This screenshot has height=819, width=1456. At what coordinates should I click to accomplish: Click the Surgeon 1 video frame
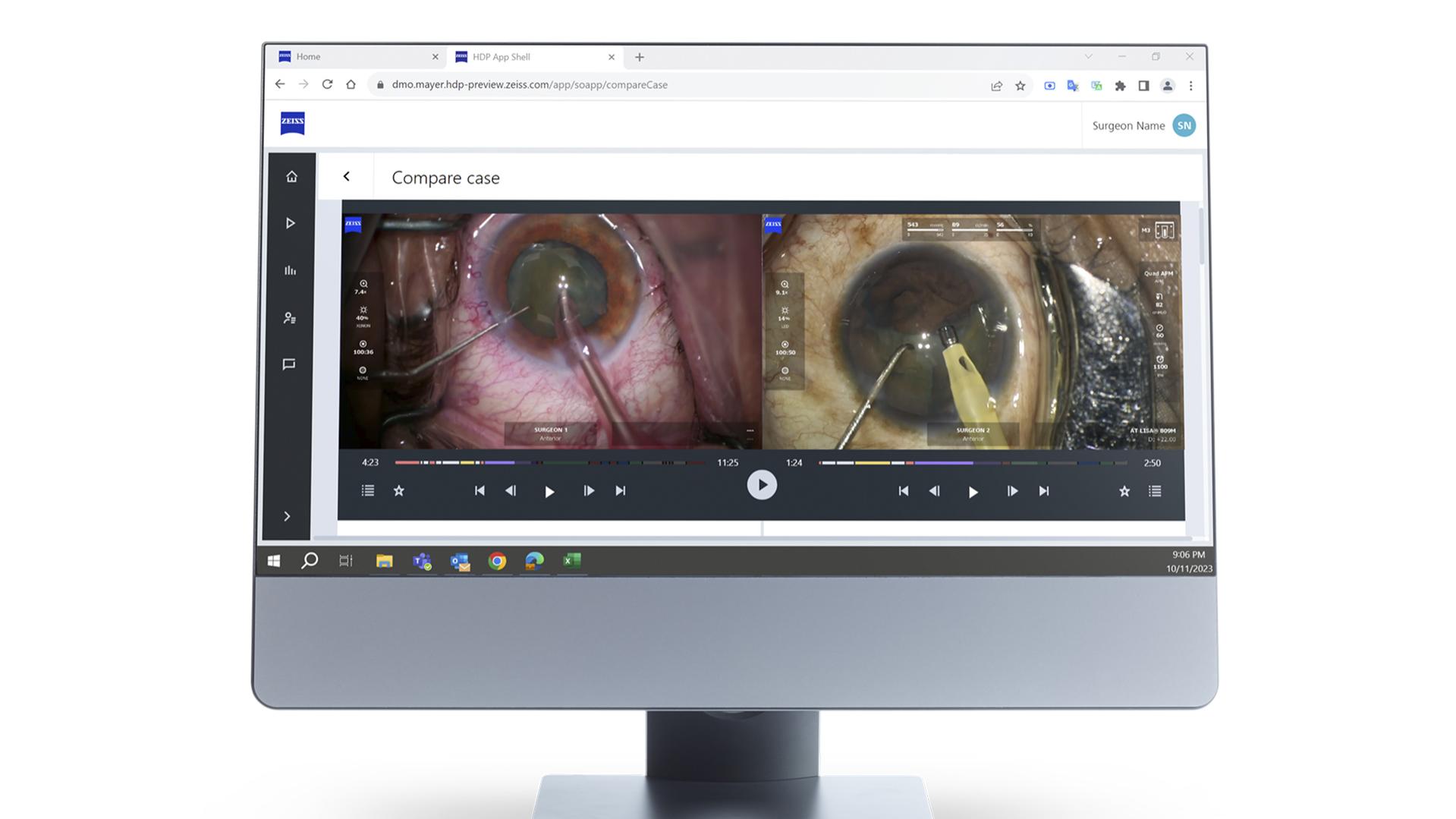point(551,331)
